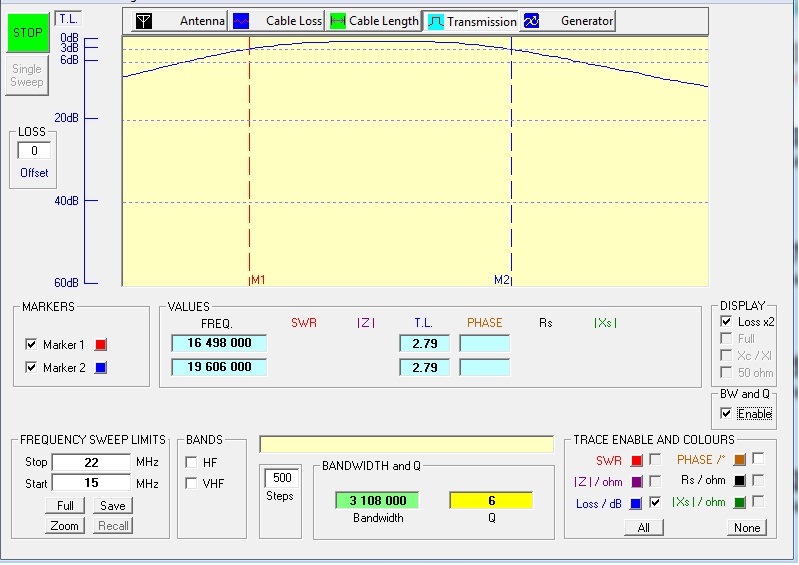Click the red Marker 1 color swatch

tap(99, 345)
